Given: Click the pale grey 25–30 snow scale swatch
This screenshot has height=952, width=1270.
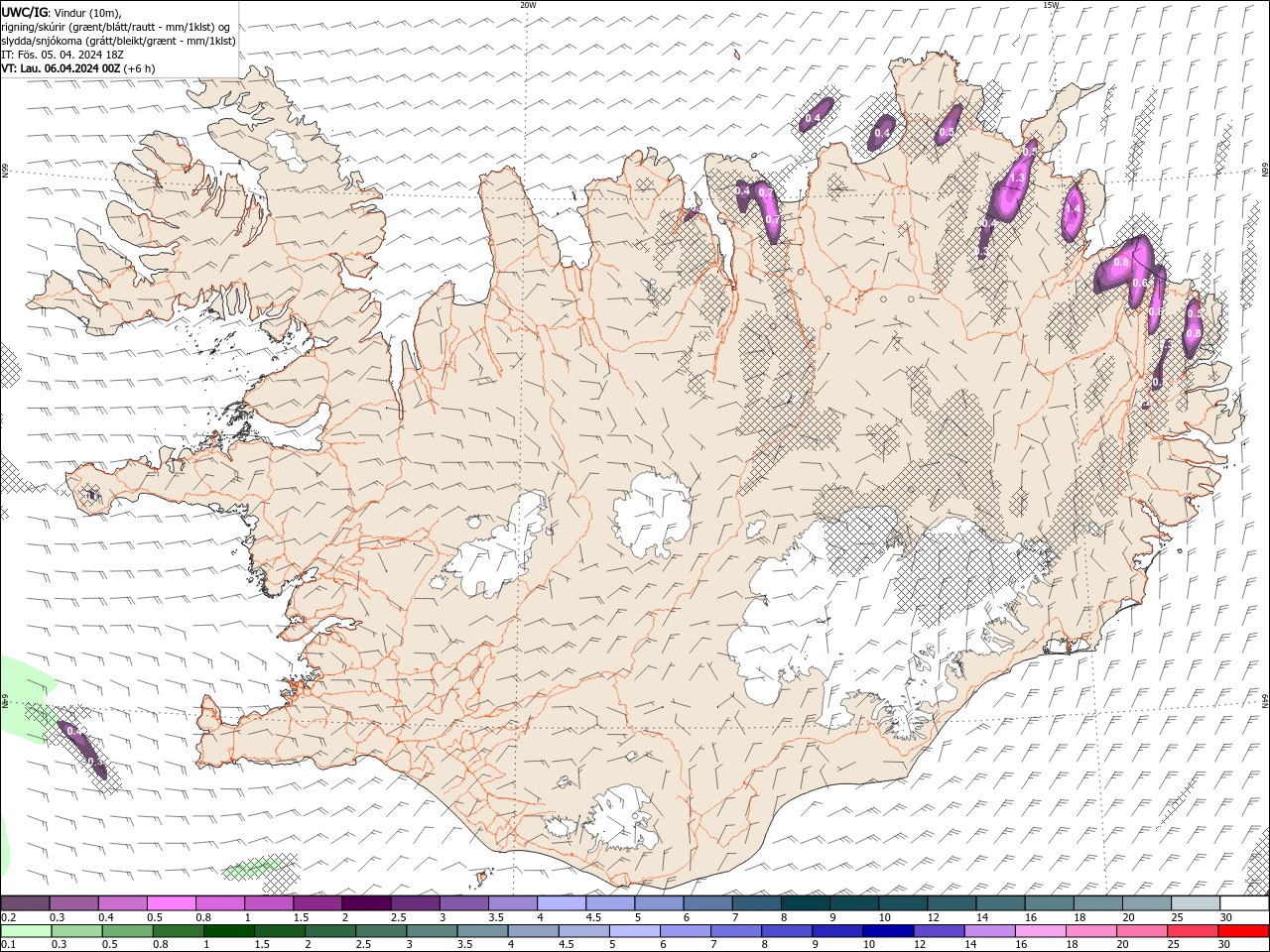Looking at the screenshot, I should pos(1195,903).
